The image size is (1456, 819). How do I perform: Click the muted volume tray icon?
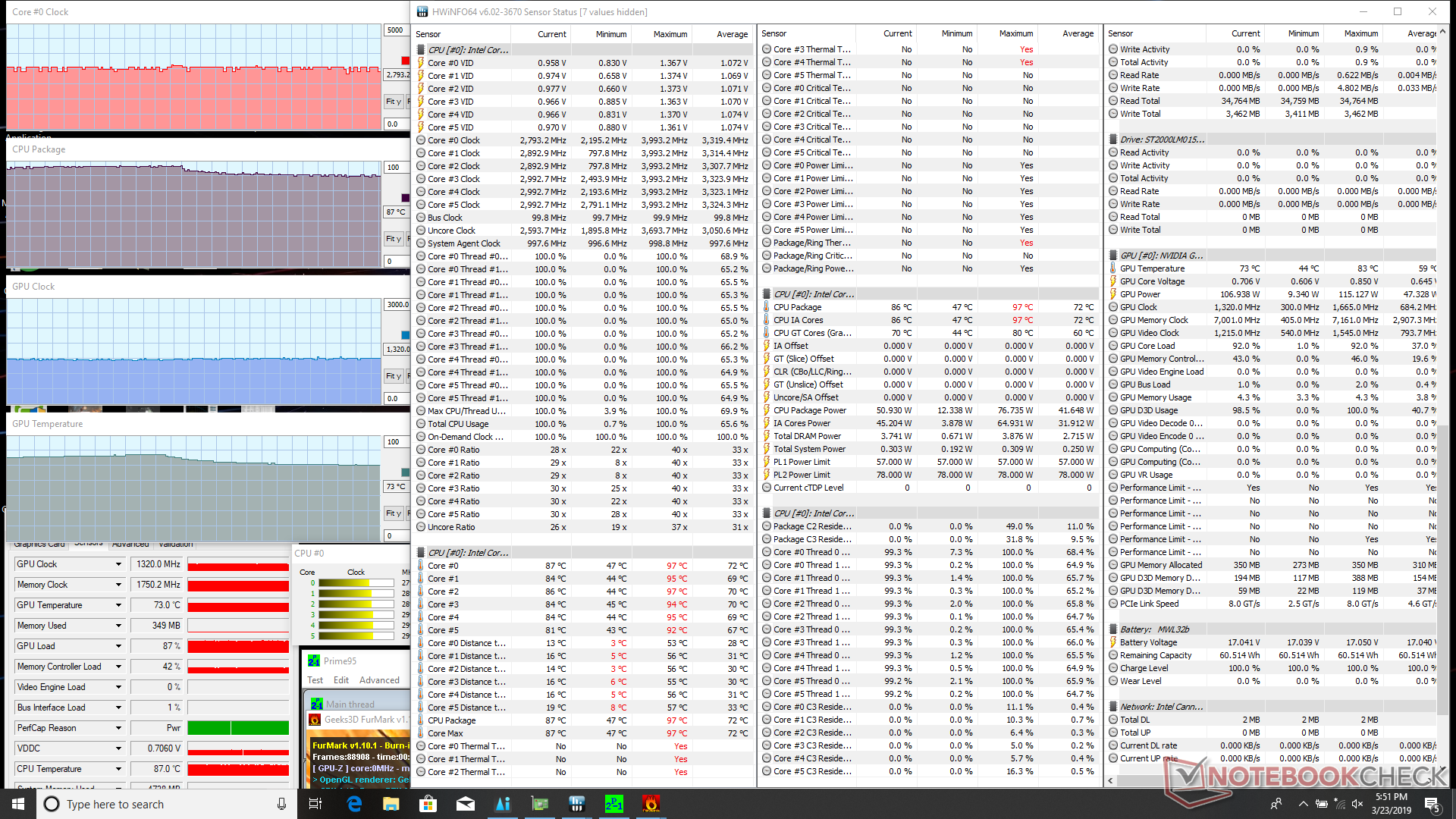coord(1357,804)
